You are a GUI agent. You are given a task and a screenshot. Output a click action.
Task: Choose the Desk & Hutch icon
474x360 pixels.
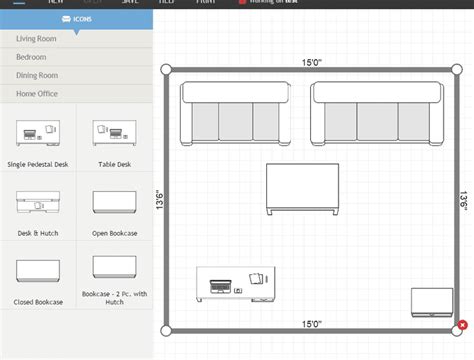point(38,202)
